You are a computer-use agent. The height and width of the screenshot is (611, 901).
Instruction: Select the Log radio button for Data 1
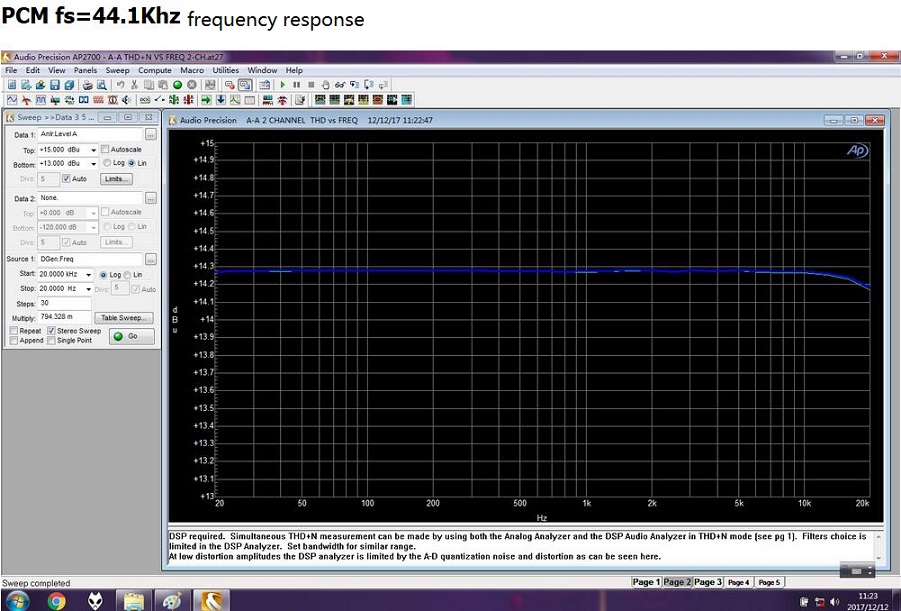[x=106, y=163]
